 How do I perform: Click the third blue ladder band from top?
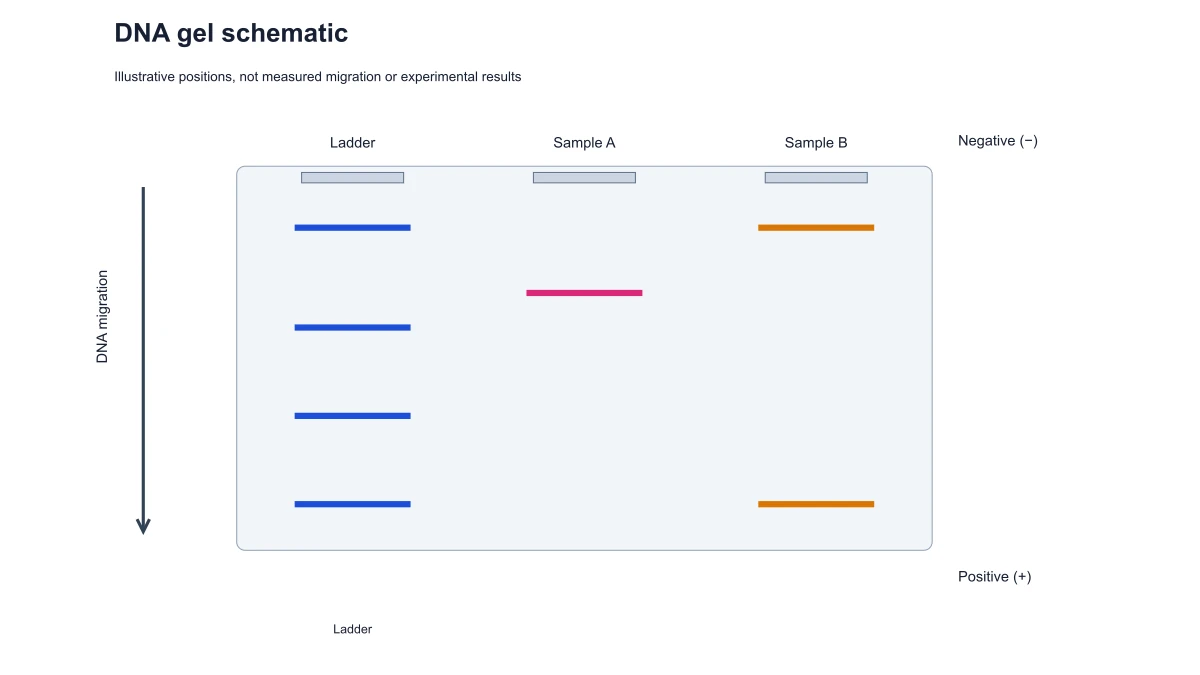(x=352, y=415)
